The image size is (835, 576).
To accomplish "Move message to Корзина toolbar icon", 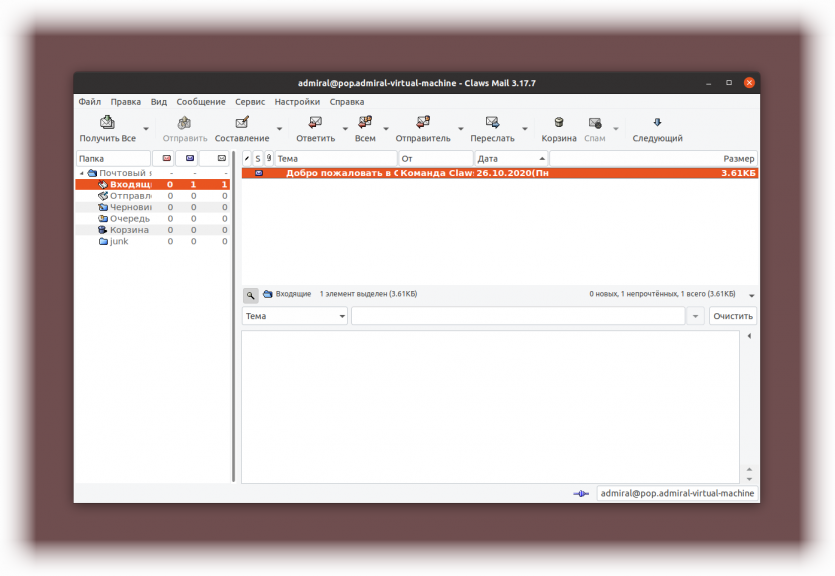I will pos(559,122).
